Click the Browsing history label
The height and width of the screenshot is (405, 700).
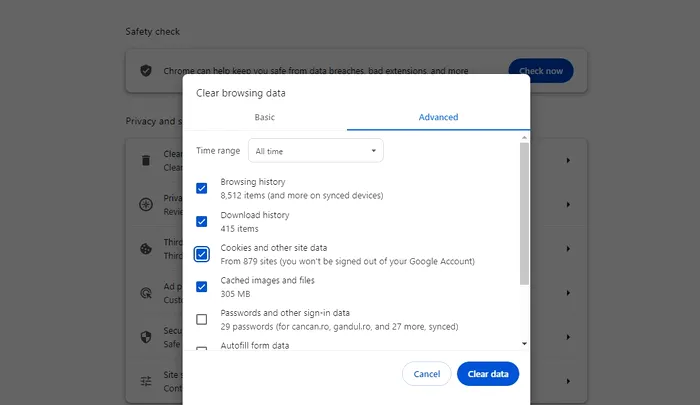coord(253,182)
